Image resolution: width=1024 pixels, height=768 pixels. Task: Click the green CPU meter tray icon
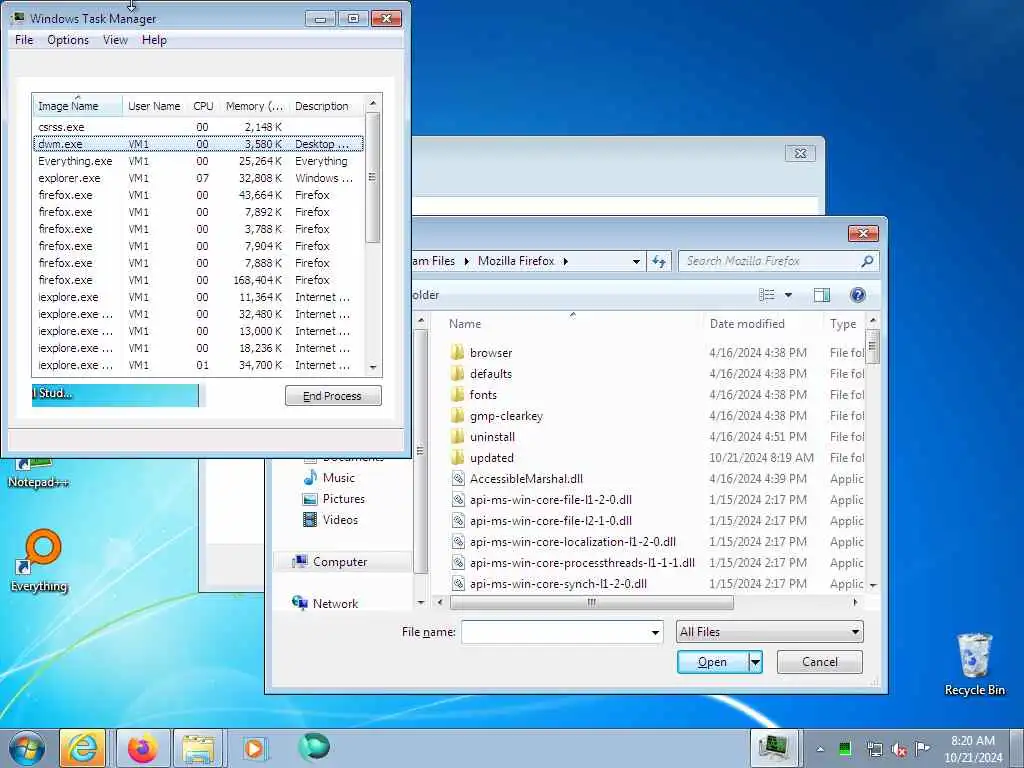tap(845, 749)
